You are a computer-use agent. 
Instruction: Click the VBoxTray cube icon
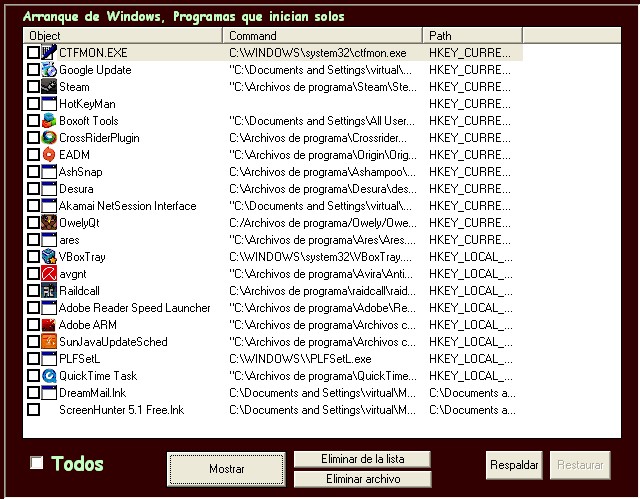(x=49, y=257)
